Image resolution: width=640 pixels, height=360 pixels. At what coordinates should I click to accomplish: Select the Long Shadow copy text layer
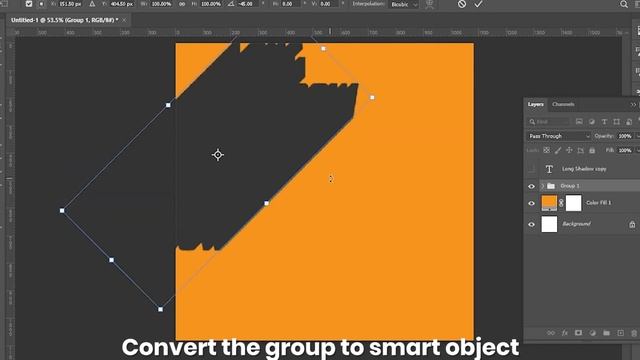pos(584,169)
